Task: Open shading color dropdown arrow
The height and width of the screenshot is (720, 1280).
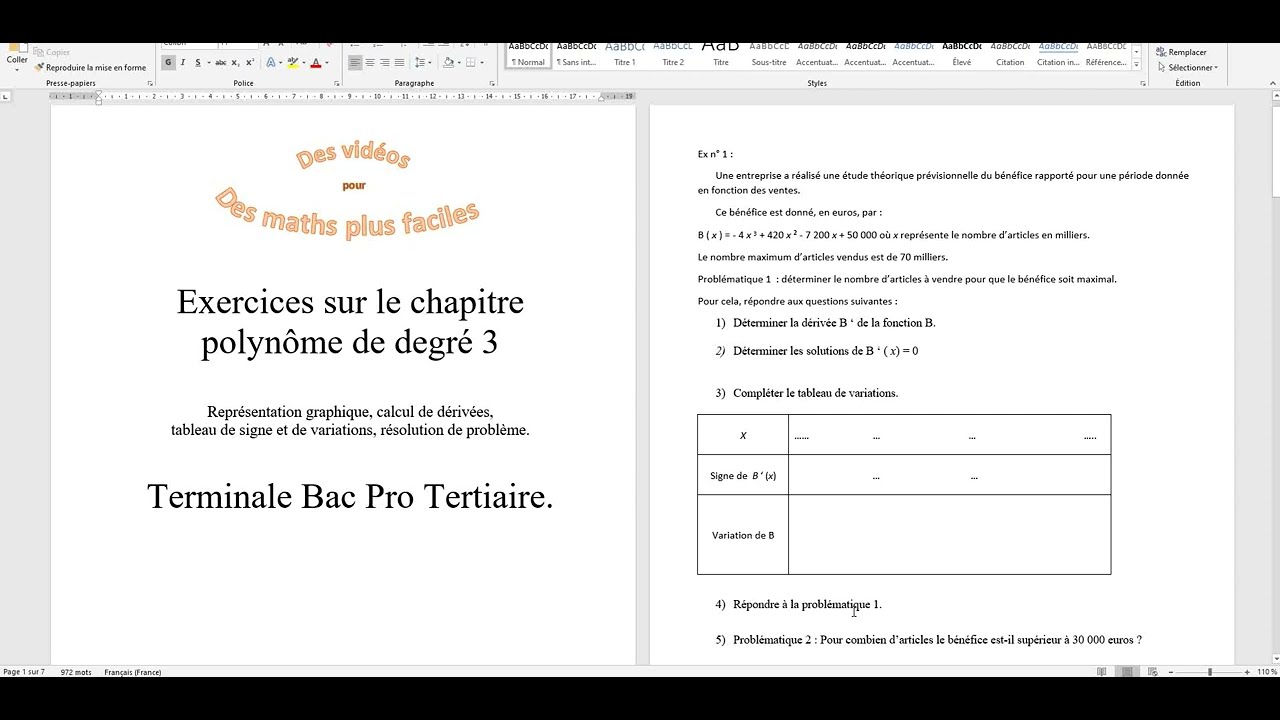Action: 459,62
